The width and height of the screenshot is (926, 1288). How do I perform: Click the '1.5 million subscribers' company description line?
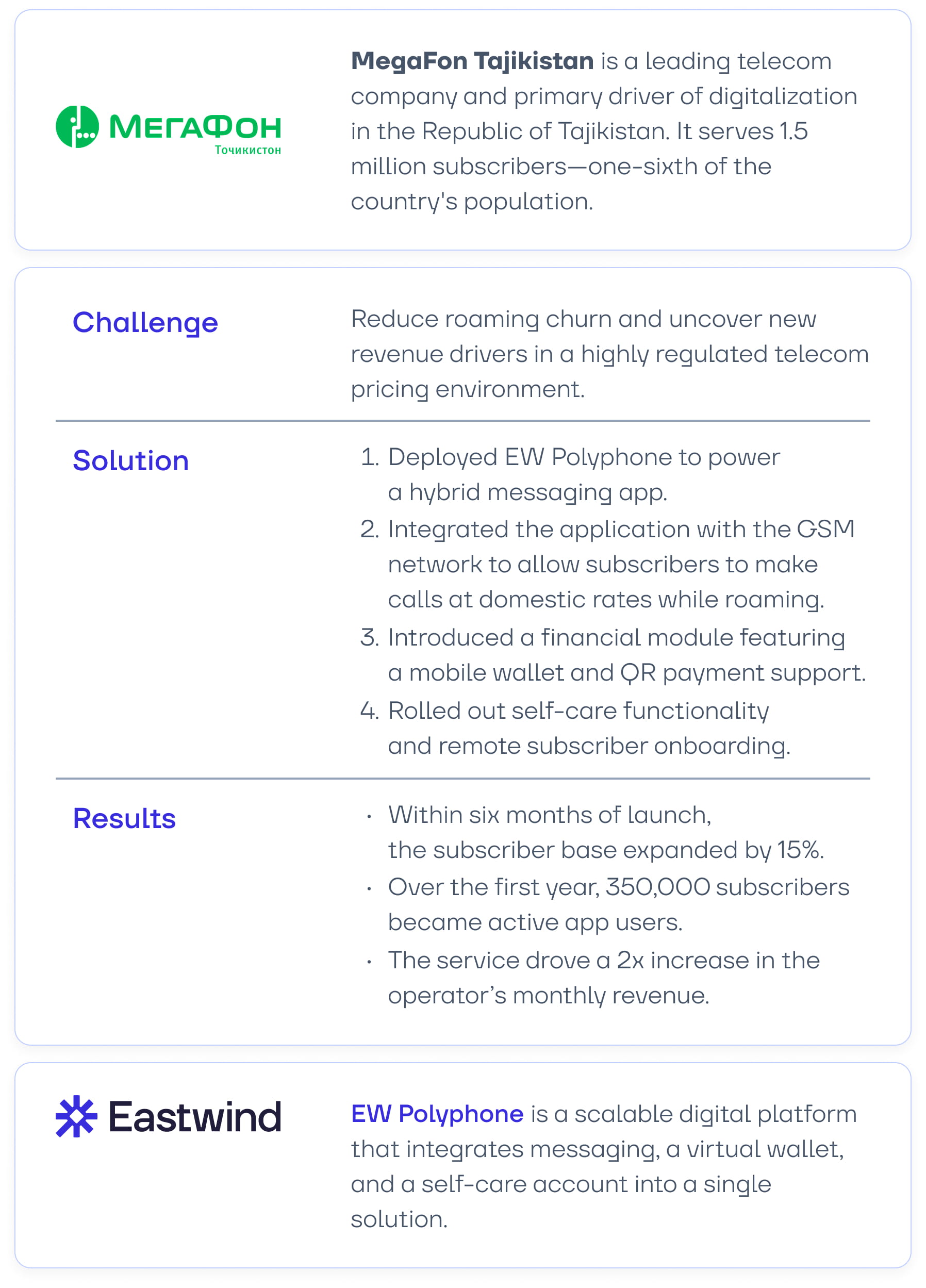click(x=578, y=131)
